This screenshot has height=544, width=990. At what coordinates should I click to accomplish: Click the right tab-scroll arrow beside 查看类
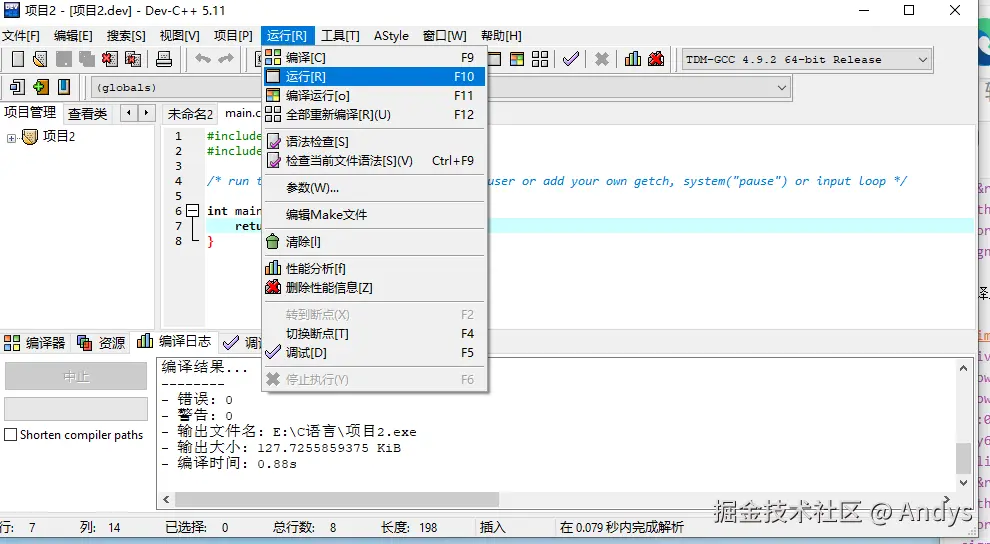click(x=146, y=113)
